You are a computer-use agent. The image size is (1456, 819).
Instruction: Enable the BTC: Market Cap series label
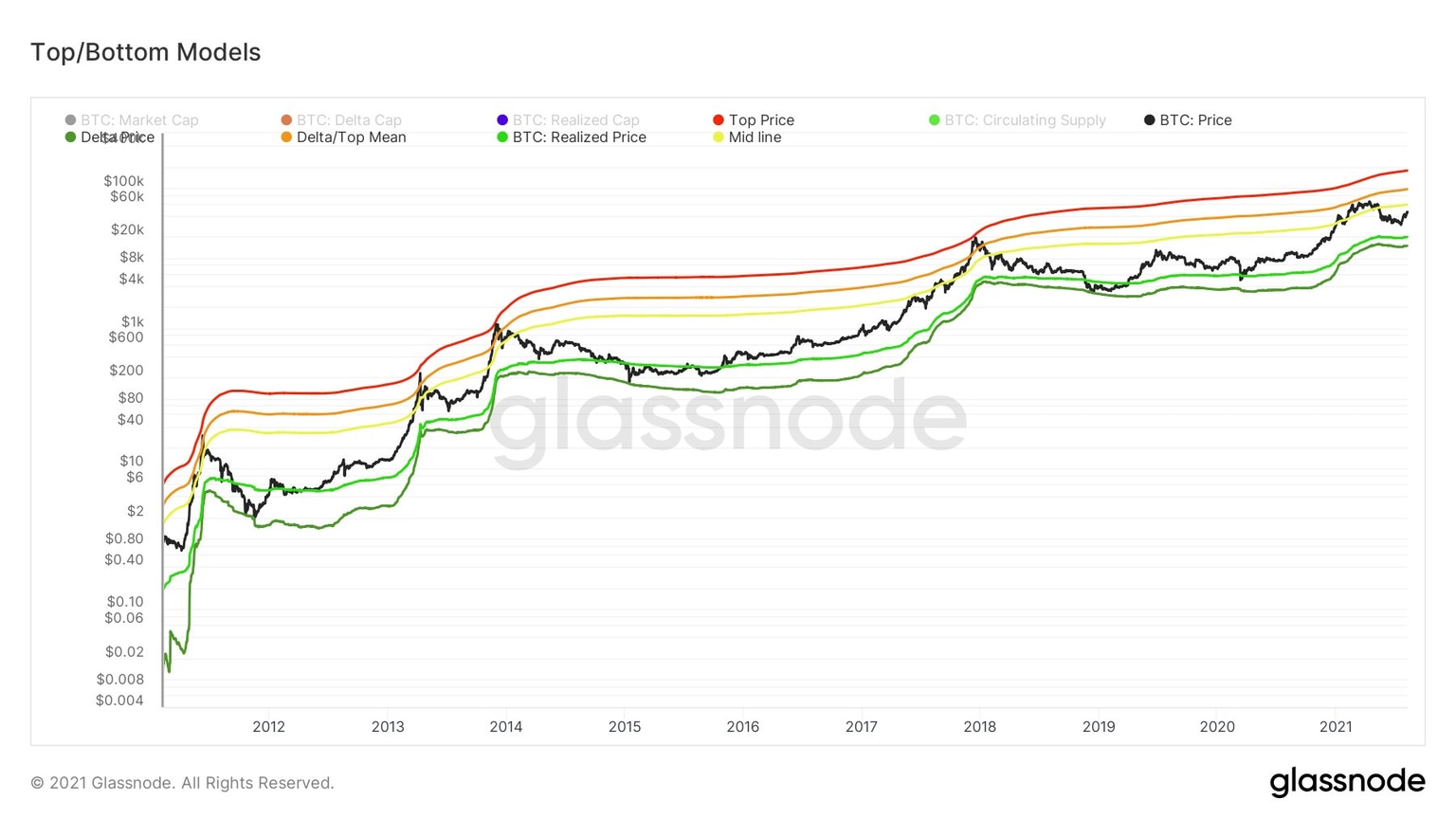[139, 120]
